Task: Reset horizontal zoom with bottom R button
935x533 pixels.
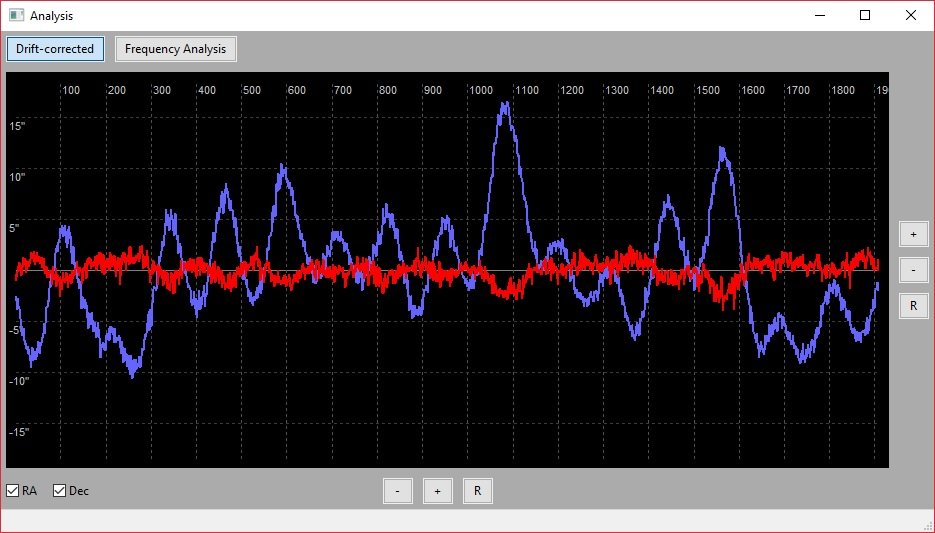Action: pos(478,491)
